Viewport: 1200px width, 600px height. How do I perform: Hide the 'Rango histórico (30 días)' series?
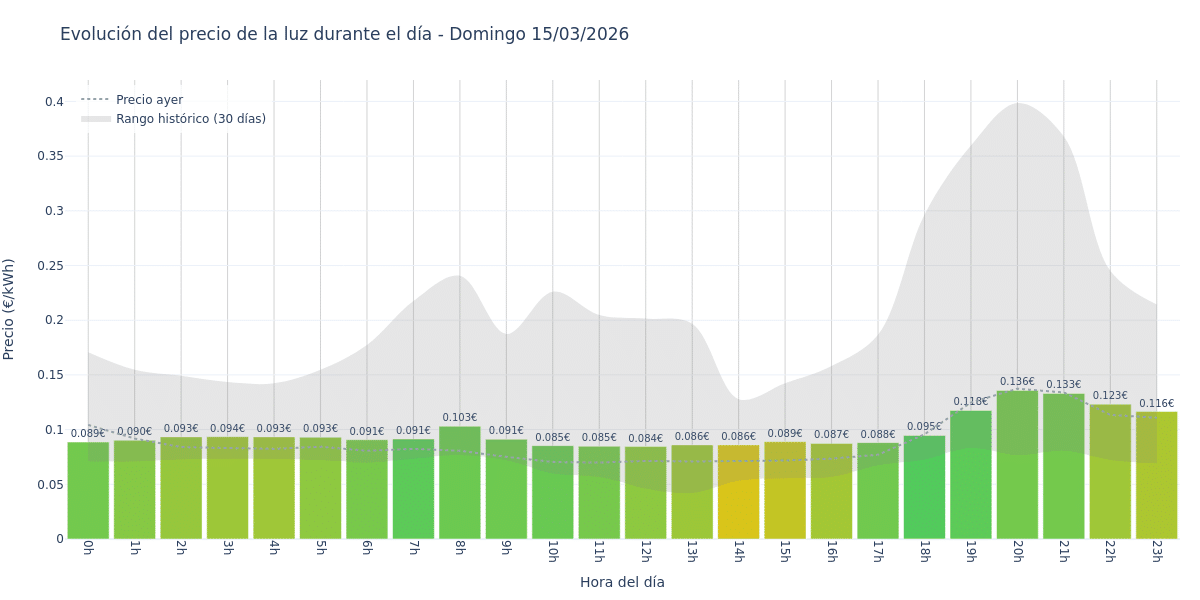pos(190,119)
